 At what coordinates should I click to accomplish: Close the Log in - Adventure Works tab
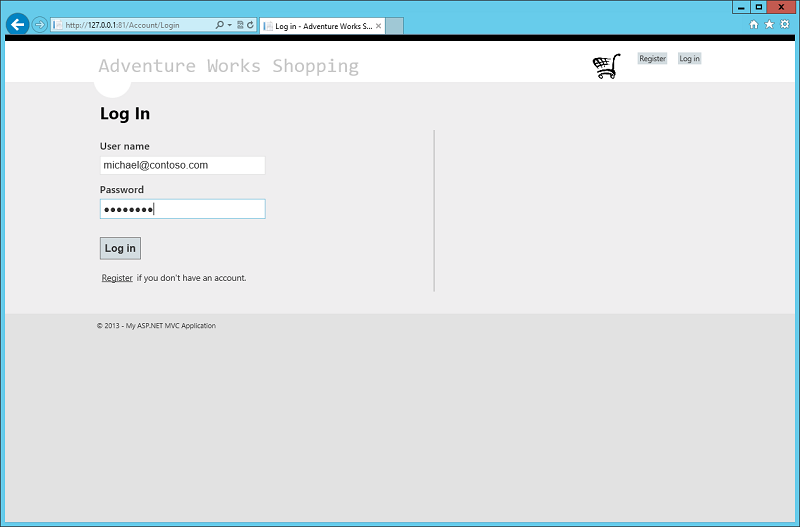[x=378, y=26]
